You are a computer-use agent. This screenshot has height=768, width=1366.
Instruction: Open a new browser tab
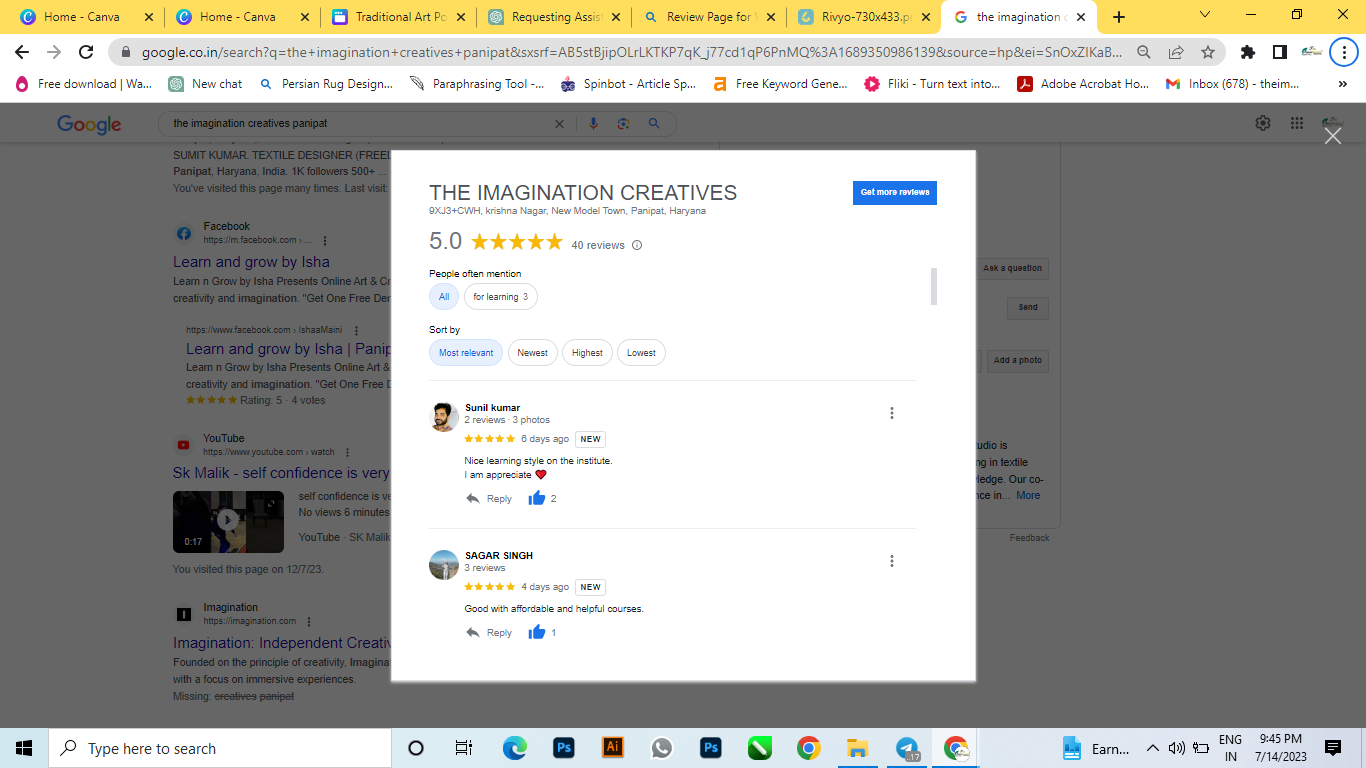coord(1118,17)
